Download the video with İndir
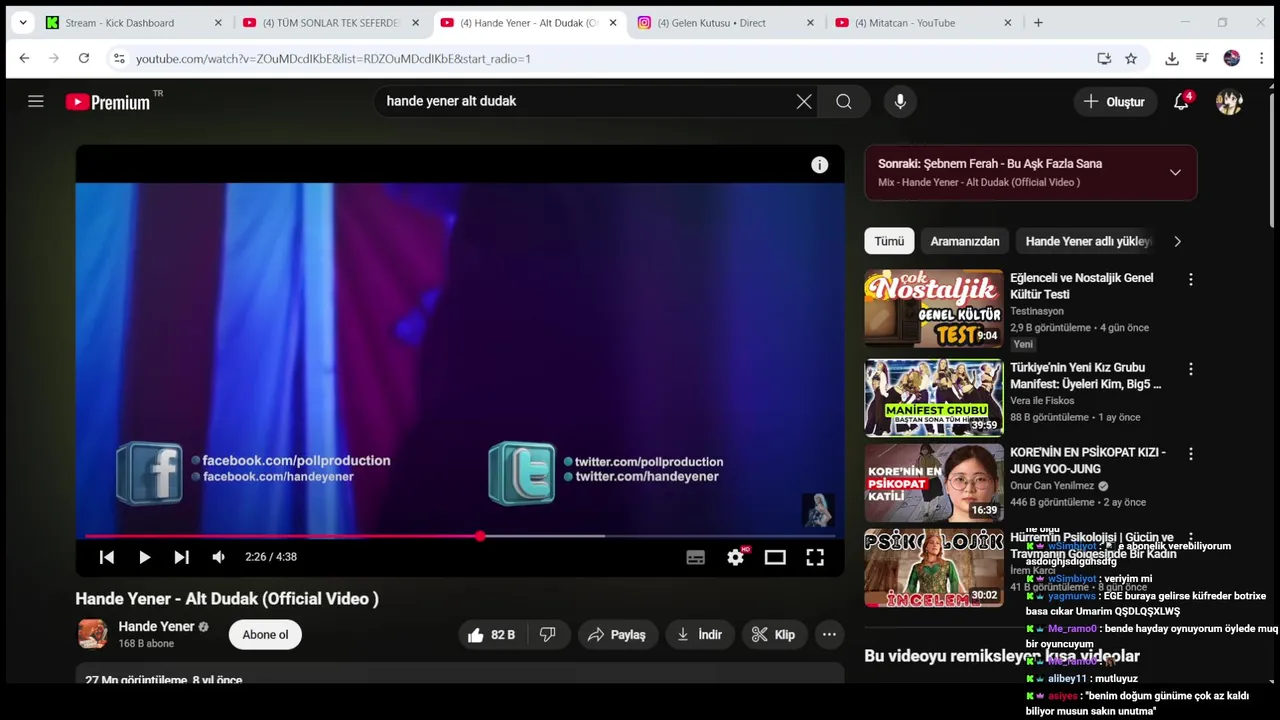 tap(700, 634)
